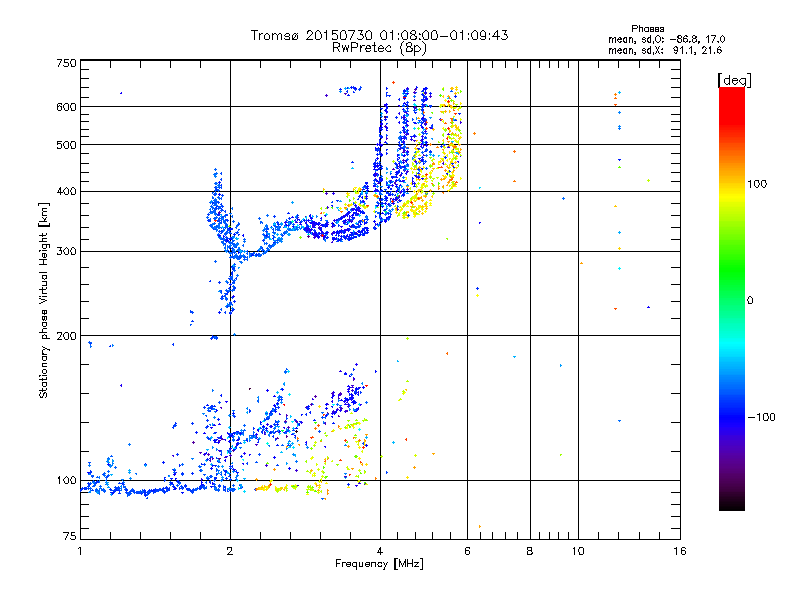Click the colorbar tick label '100'
Screen dimensions: 800x600
(x=757, y=184)
